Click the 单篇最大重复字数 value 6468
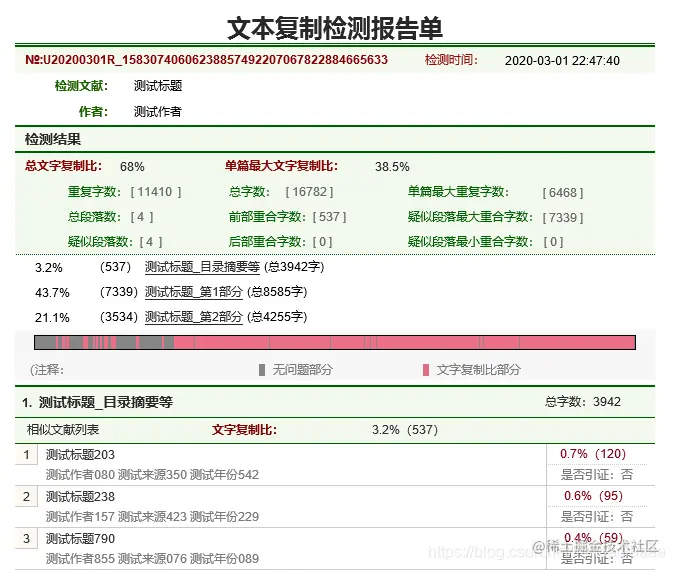Viewport: 675px width, 570px height. coord(563,193)
